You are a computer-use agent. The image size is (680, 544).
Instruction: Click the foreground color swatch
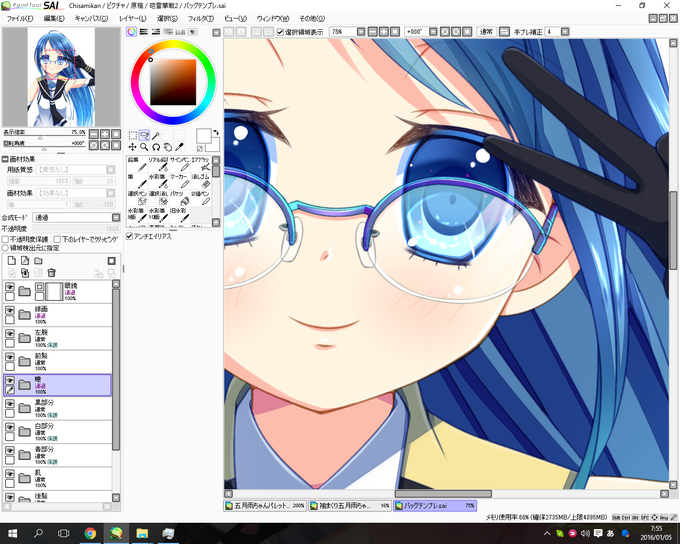203,135
